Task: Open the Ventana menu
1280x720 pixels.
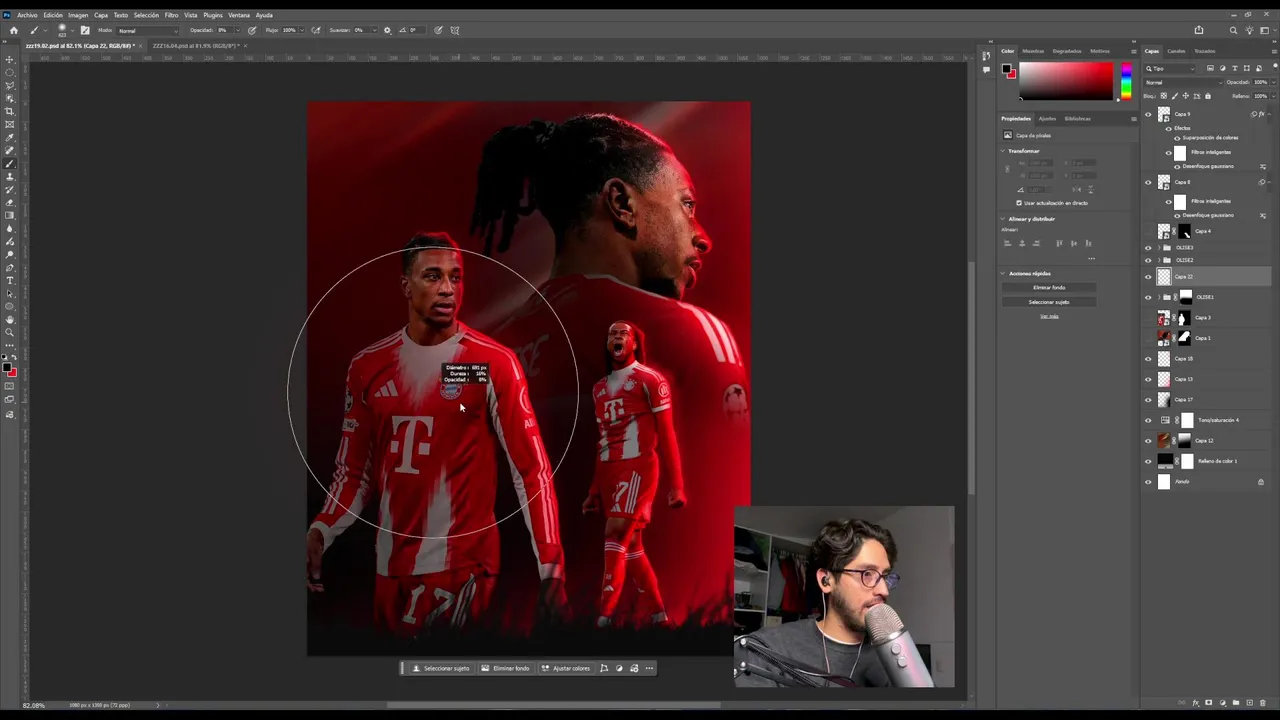Action: point(239,15)
